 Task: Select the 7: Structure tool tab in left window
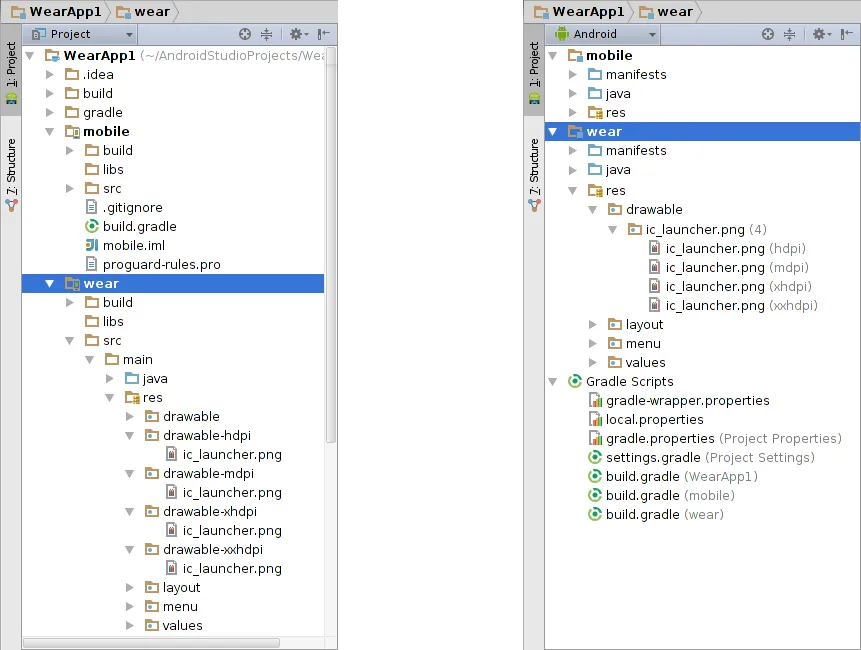coord(11,175)
